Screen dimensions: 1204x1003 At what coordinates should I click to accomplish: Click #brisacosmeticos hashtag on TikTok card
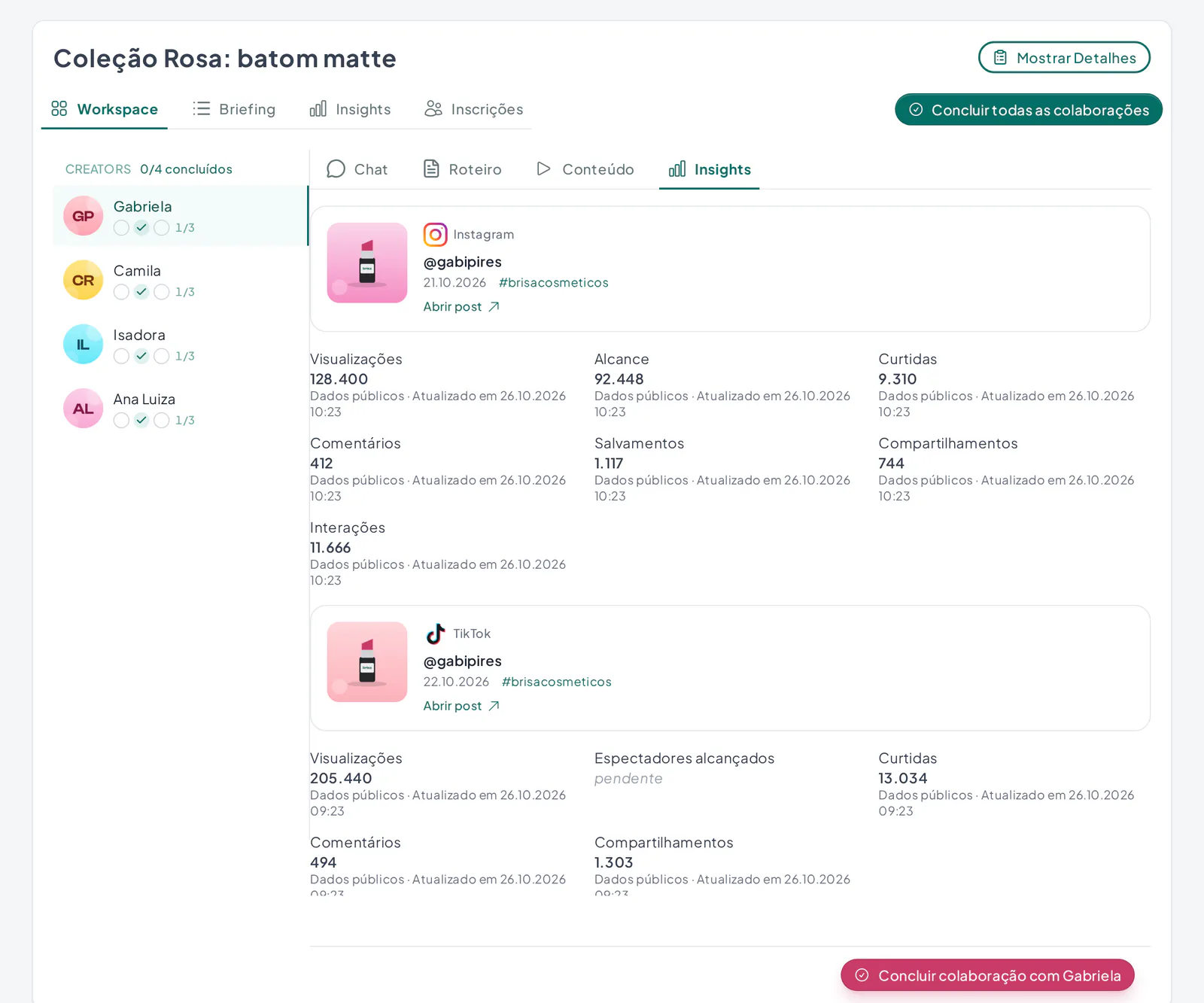557,682
